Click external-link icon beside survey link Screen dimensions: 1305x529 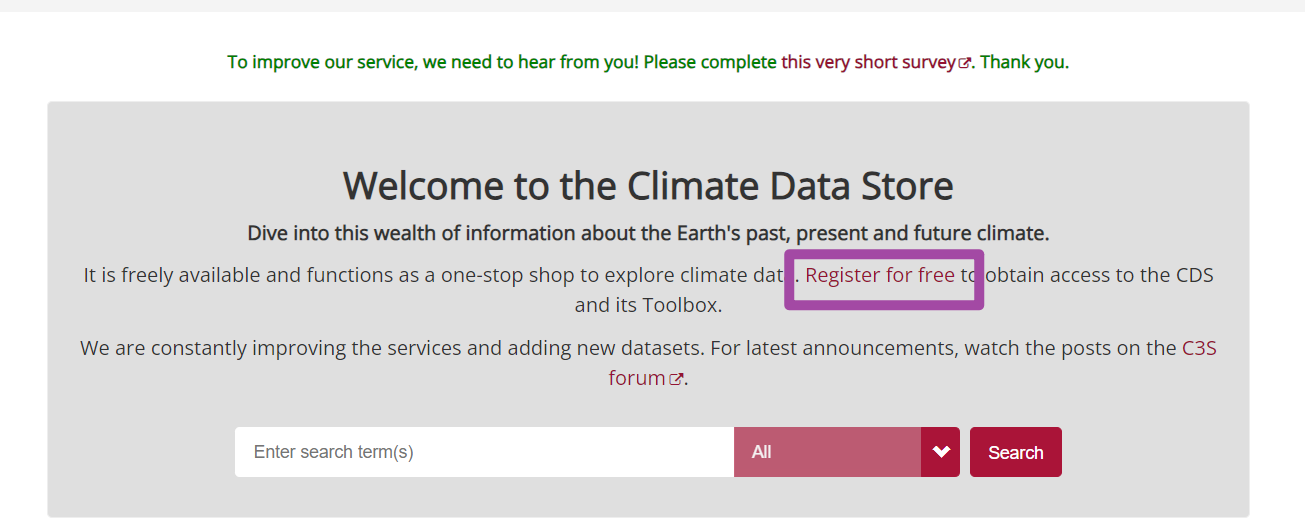[965, 63]
